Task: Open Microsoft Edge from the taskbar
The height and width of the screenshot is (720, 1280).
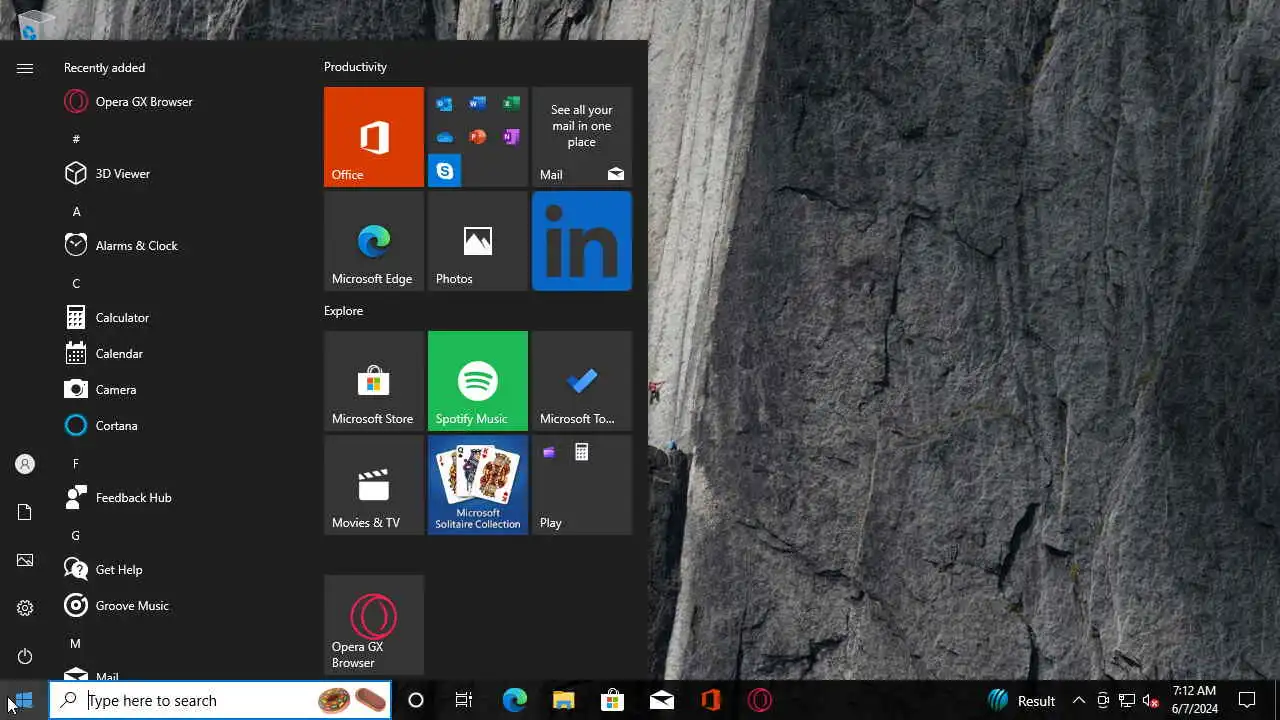Action: click(514, 700)
